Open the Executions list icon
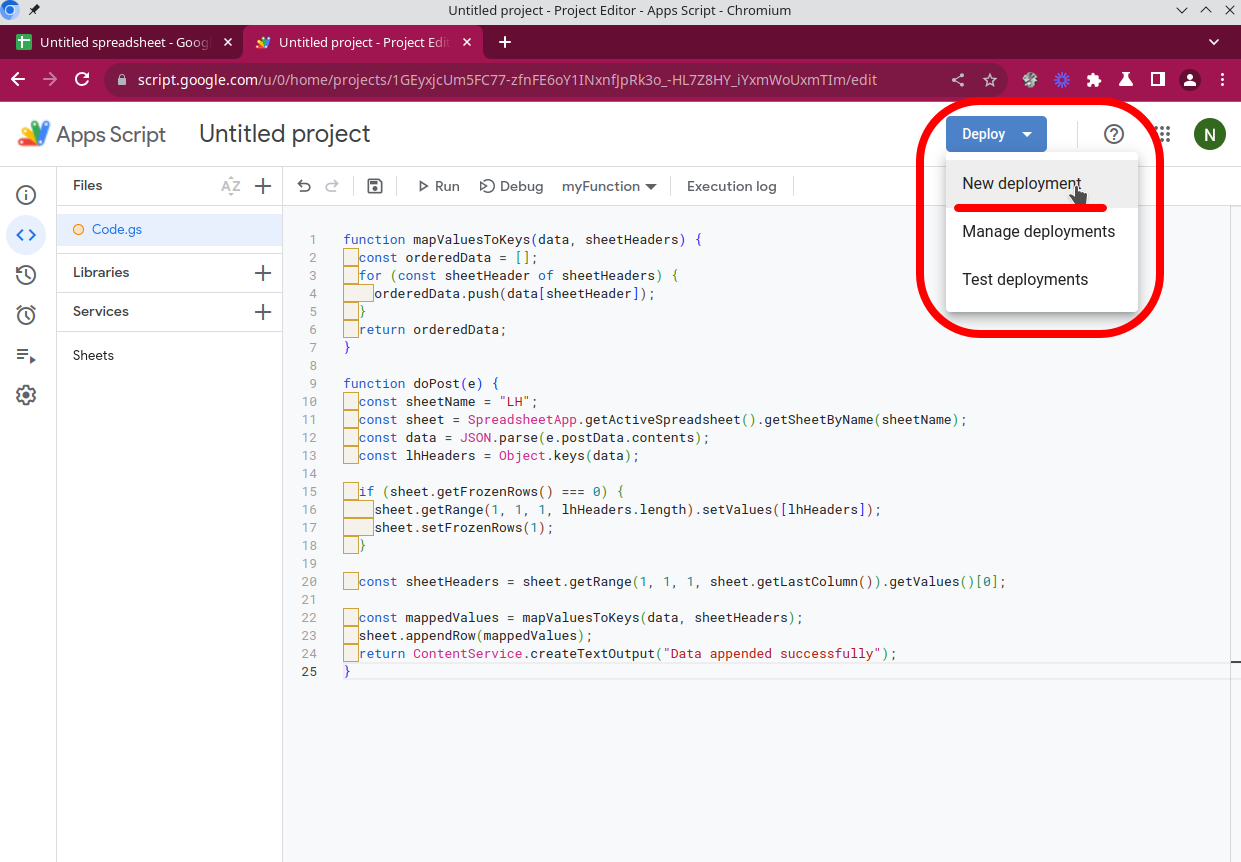The height and width of the screenshot is (862, 1241). [26, 355]
